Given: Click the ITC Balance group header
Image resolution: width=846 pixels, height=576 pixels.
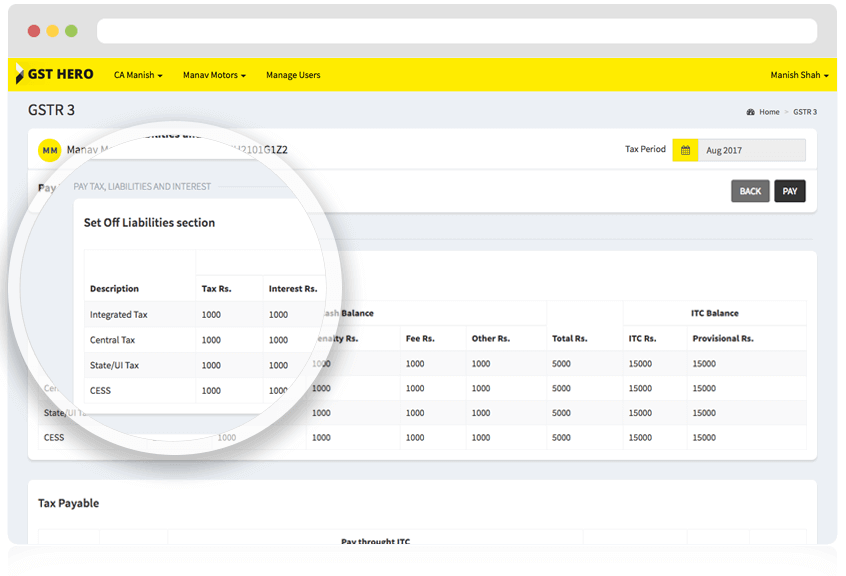Looking at the screenshot, I should (714, 313).
